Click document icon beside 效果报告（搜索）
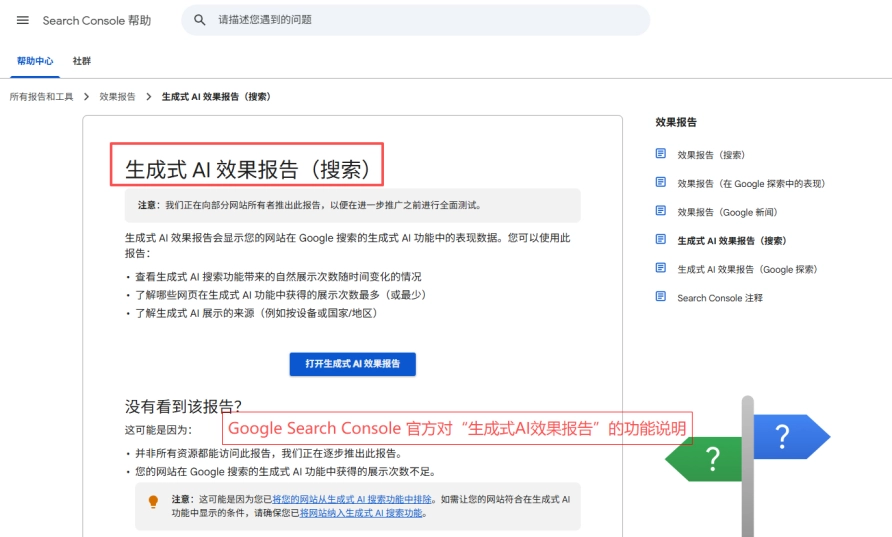This screenshot has width=892, height=537. point(660,154)
